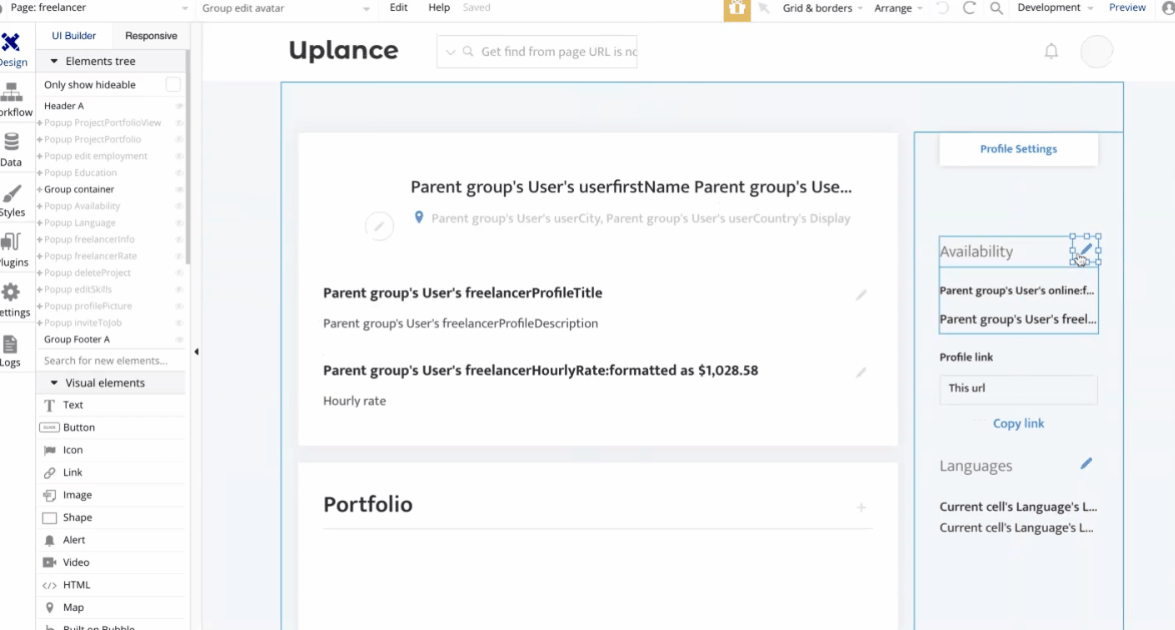Switch to the Responsive tab
Screen dimensions: 1175x630
click(151, 36)
